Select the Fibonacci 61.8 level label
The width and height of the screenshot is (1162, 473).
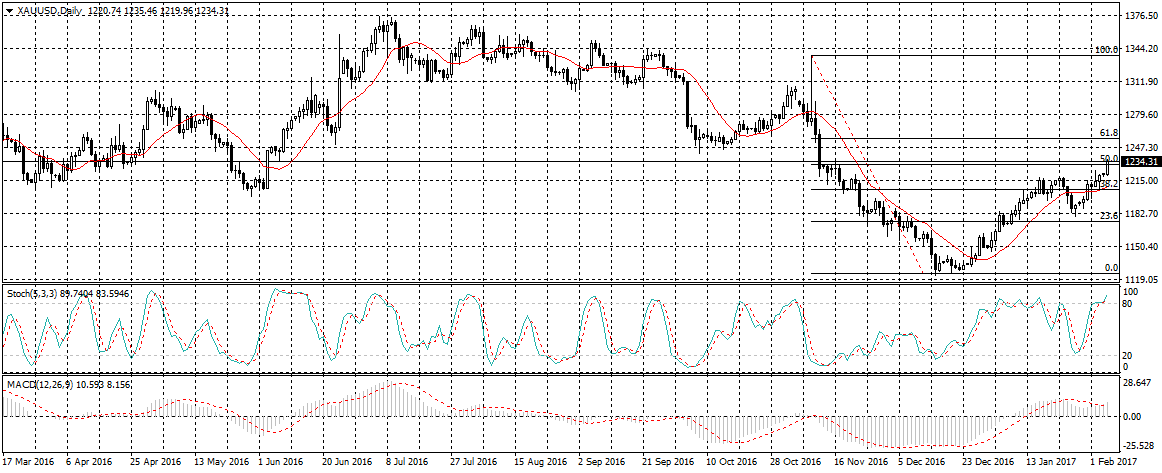click(1107, 133)
